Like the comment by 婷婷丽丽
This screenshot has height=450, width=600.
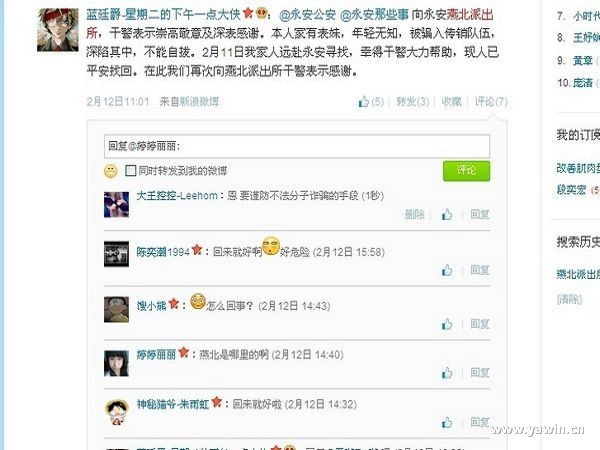[x=447, y=373]
